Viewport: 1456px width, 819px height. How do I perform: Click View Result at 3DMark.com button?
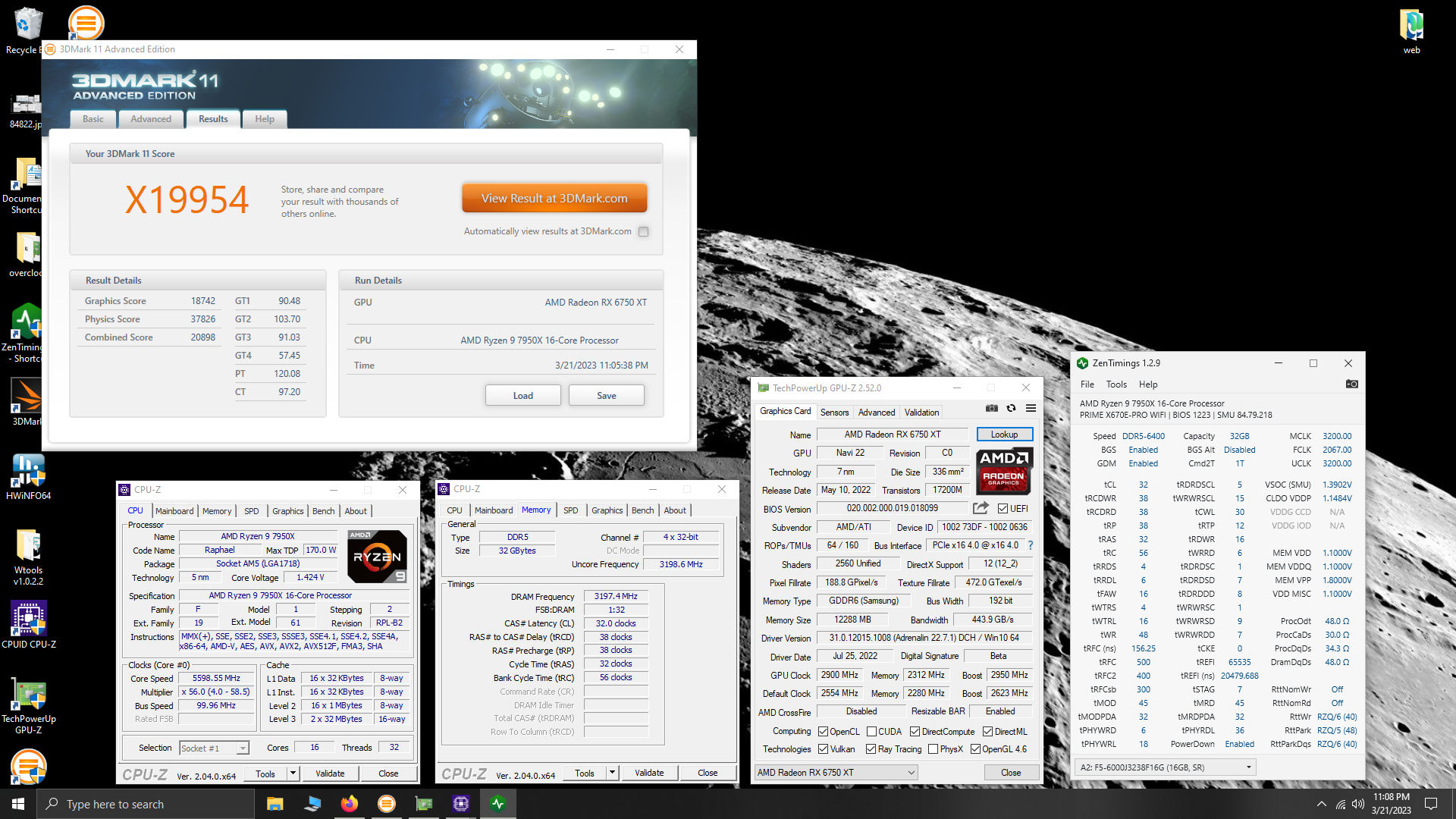tap(554, 198)
